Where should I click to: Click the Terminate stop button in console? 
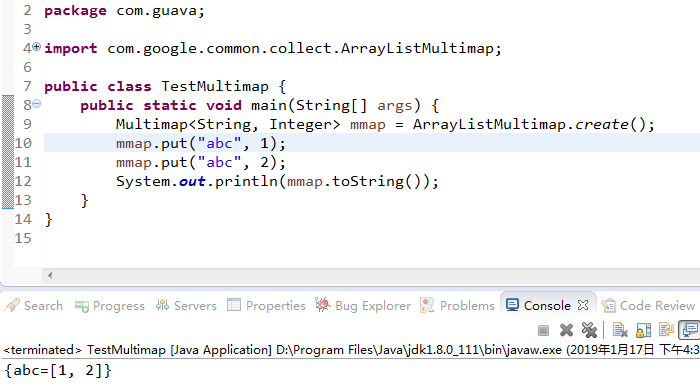coord(543,330)
